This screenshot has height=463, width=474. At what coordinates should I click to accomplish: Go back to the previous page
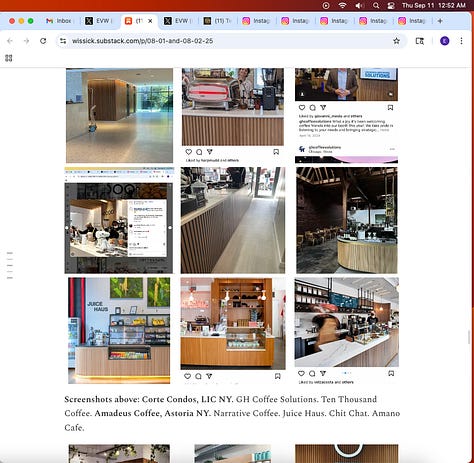coord(10,41)
